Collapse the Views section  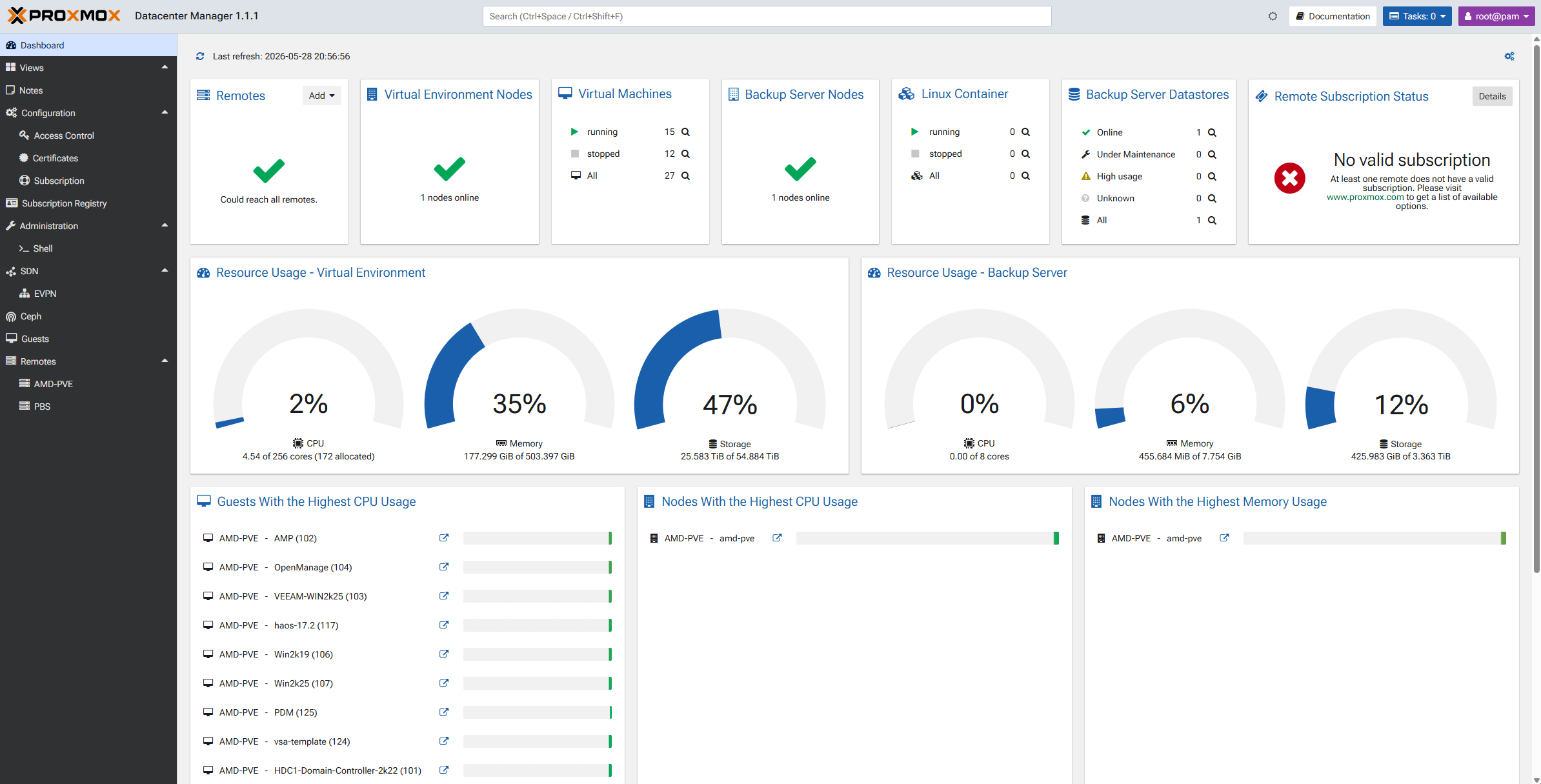165,67
